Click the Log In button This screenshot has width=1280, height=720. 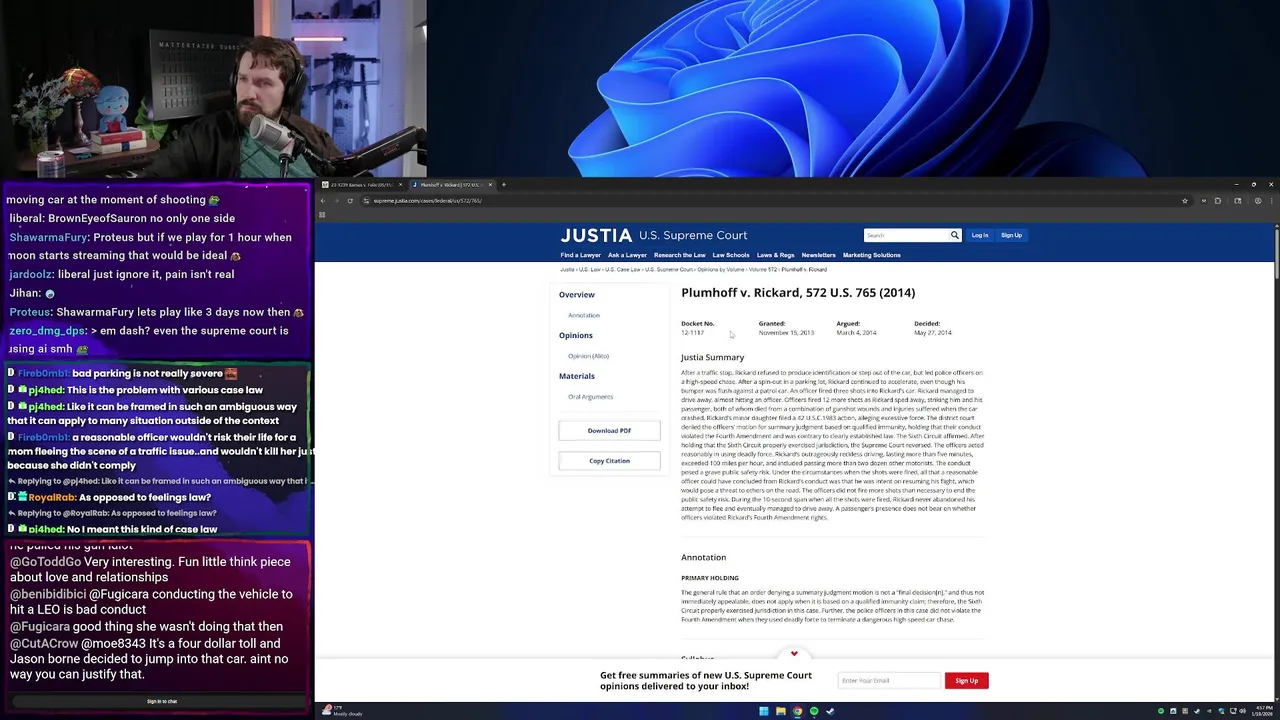tap(980, 235)
